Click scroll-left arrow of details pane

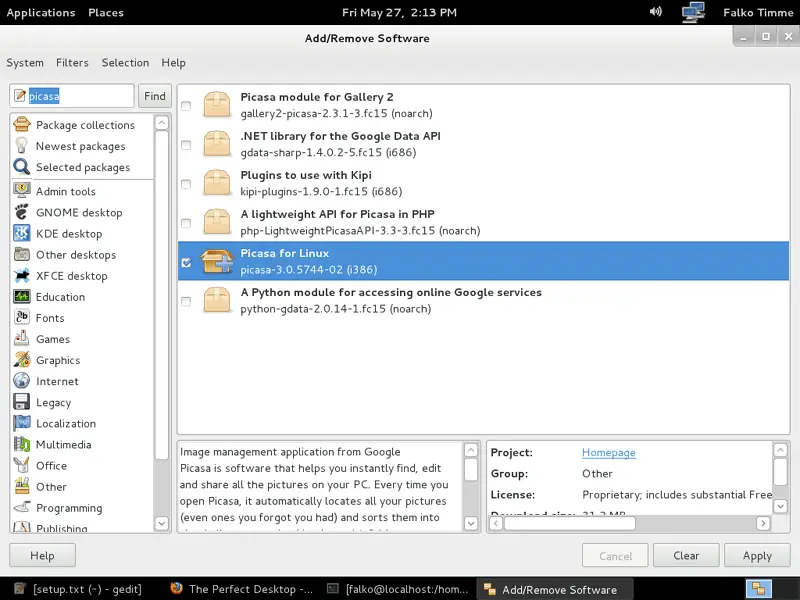pos(496,523)
